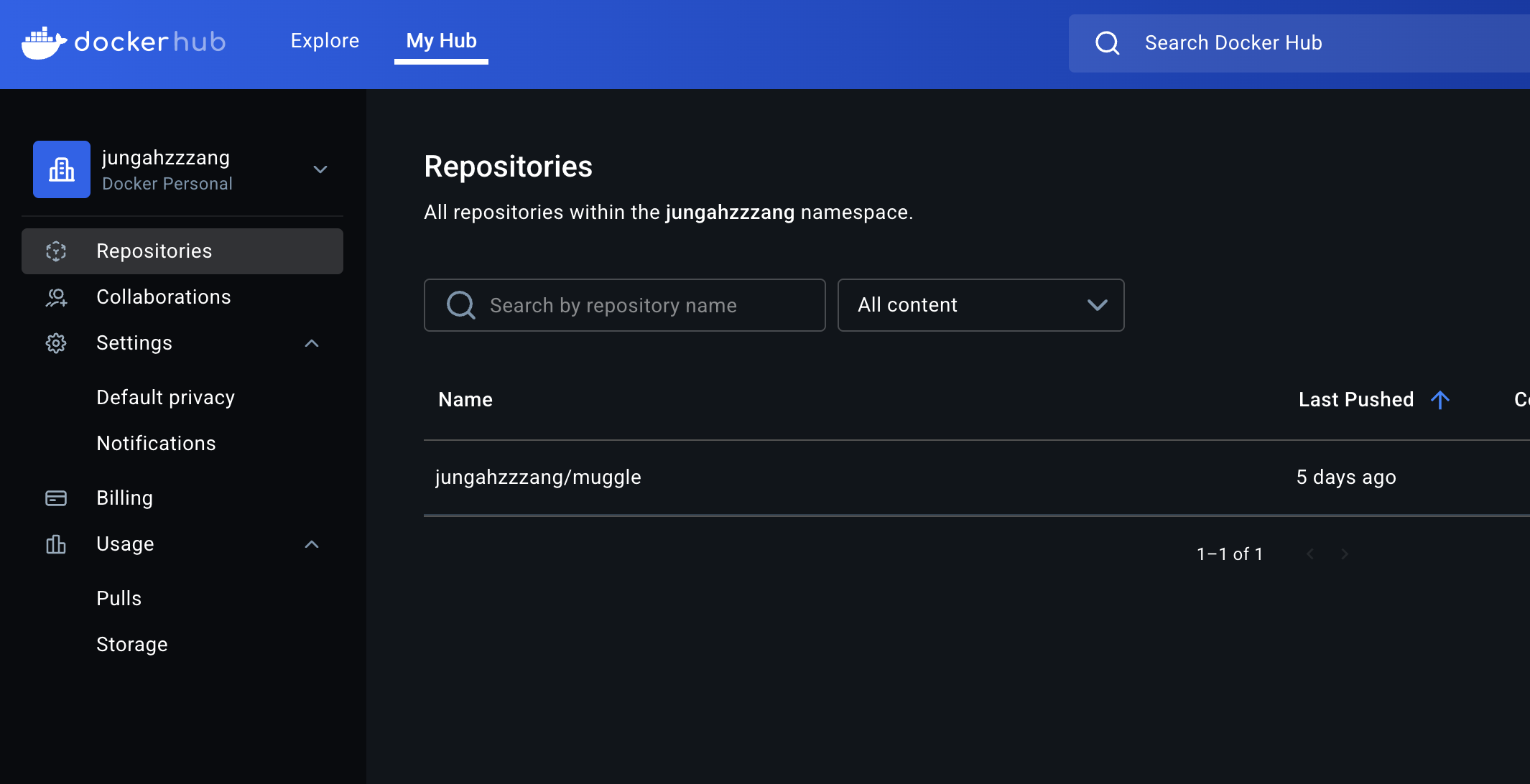Click the magnifier in Docker Hub search
Image resolution: width=1530 pixels, height=784 pixels.
(x=1107, y=43)
